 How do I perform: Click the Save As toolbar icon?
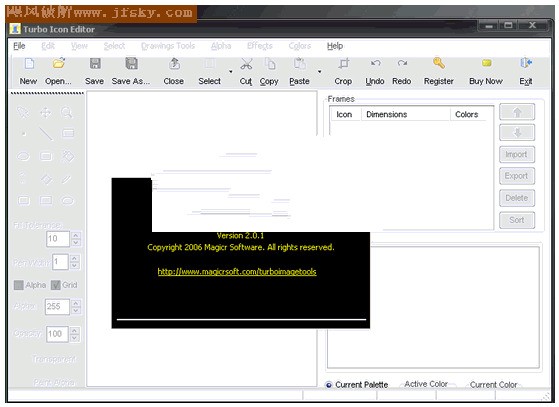pyautogui.click(x=131, y=63)
